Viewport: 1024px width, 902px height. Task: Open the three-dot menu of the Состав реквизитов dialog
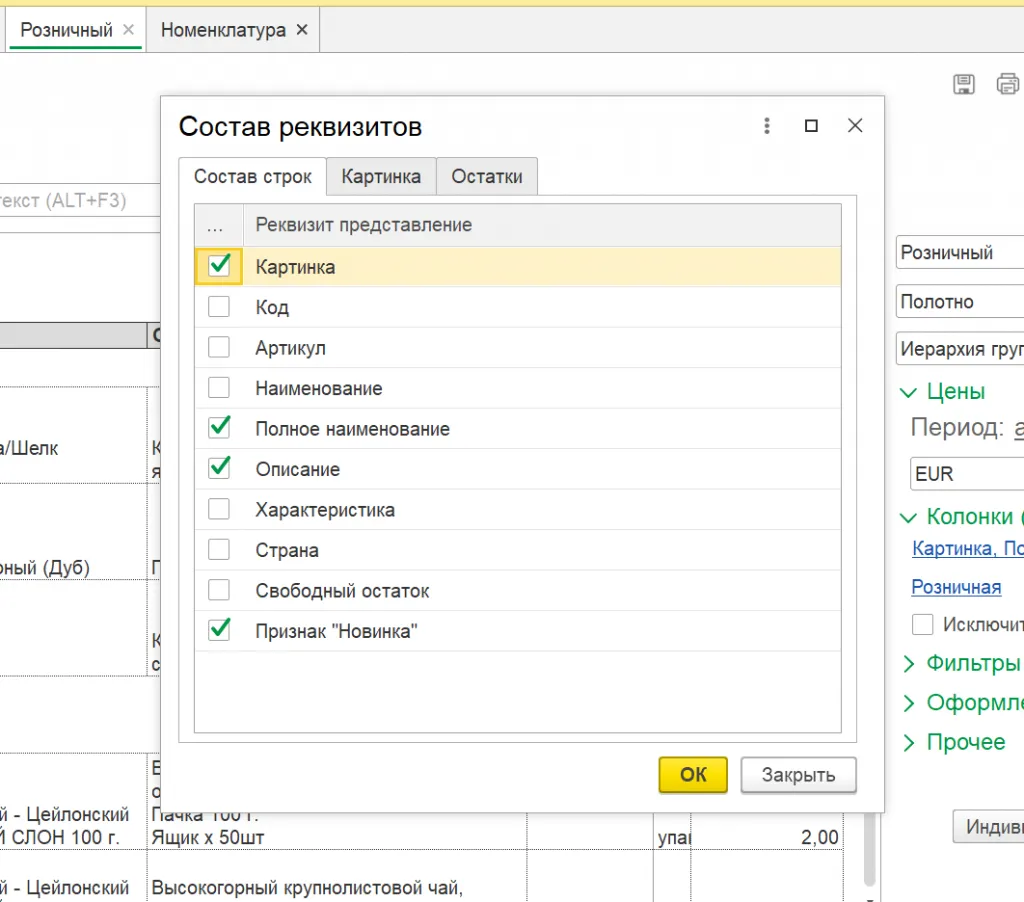coord(767,125)
